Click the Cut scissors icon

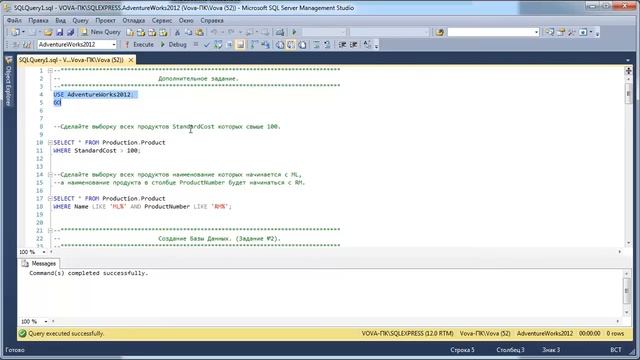177,32
